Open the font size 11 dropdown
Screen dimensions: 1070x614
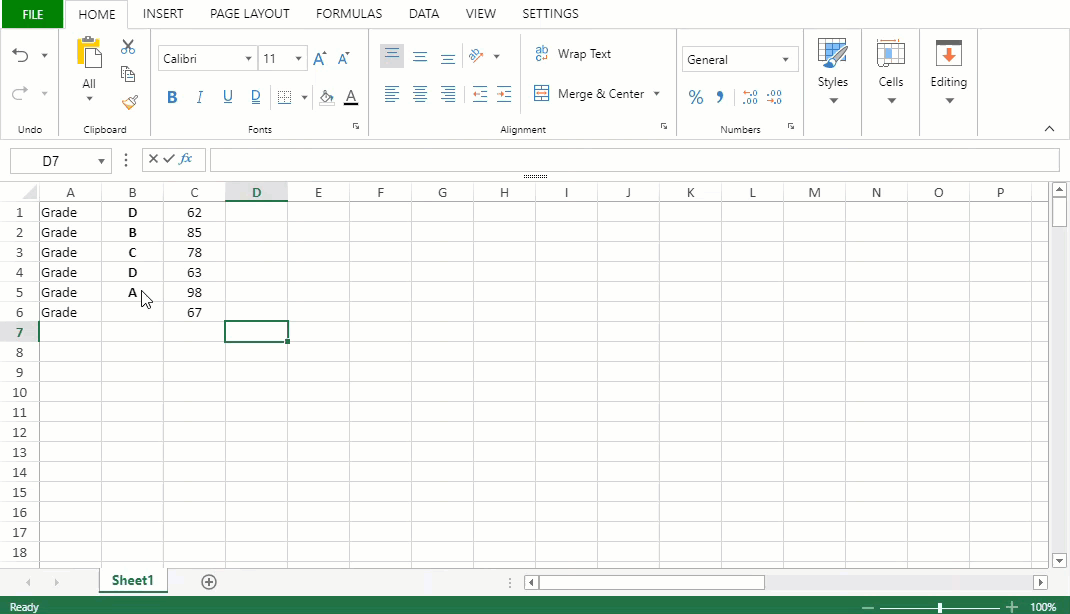pos(298,59)
